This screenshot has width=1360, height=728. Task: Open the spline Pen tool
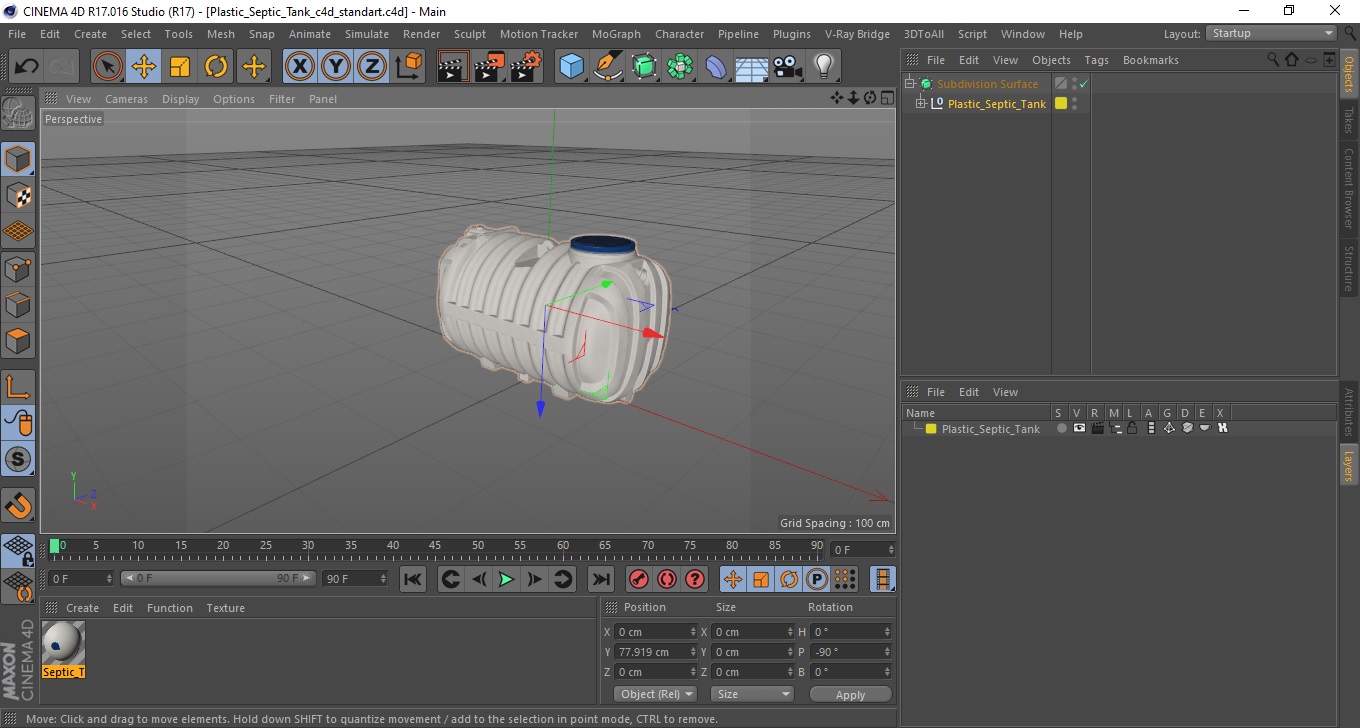click(x=607, y=67)
